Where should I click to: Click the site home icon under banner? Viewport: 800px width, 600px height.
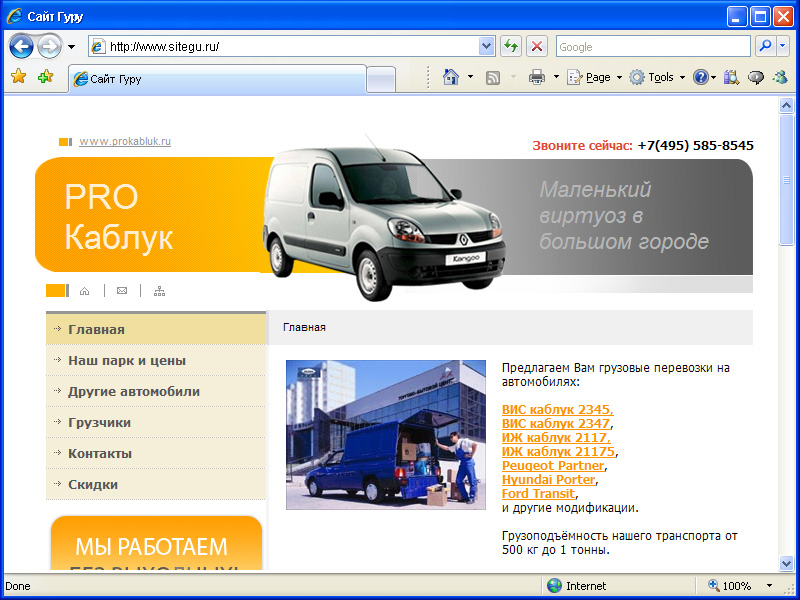[85, 291]
